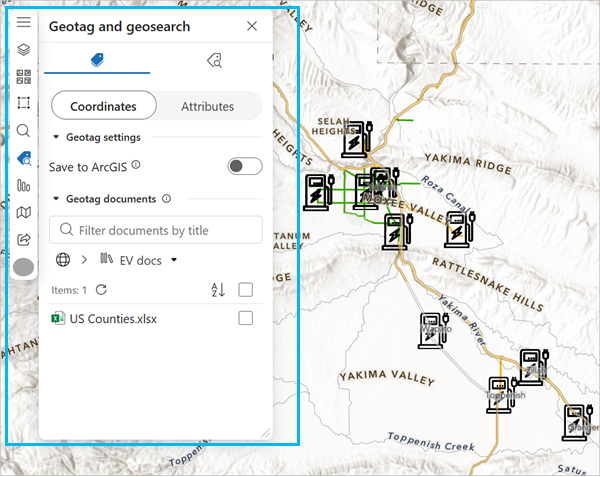Image resolution: width=600 pixels, height=477 pixels.
Task: Toggle the Save to ArcGIS switch
Action: pyautogui.click(x=244, y=166)
